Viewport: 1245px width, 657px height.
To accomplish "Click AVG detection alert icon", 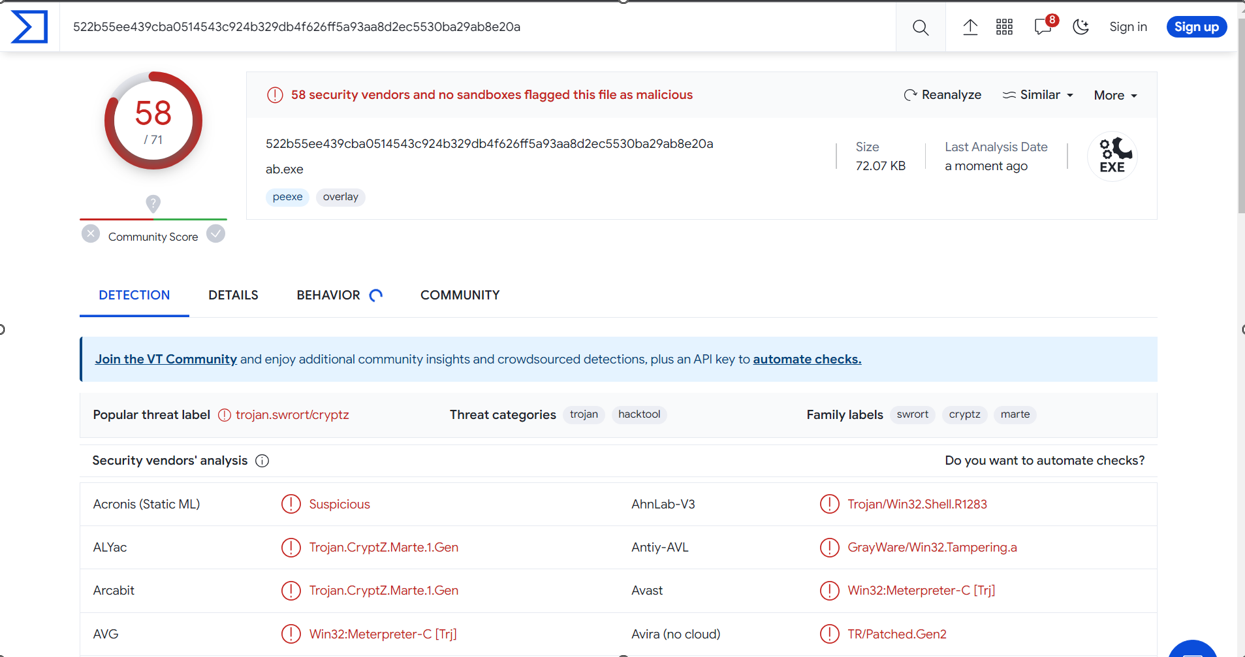I will (x=291, y=634).
